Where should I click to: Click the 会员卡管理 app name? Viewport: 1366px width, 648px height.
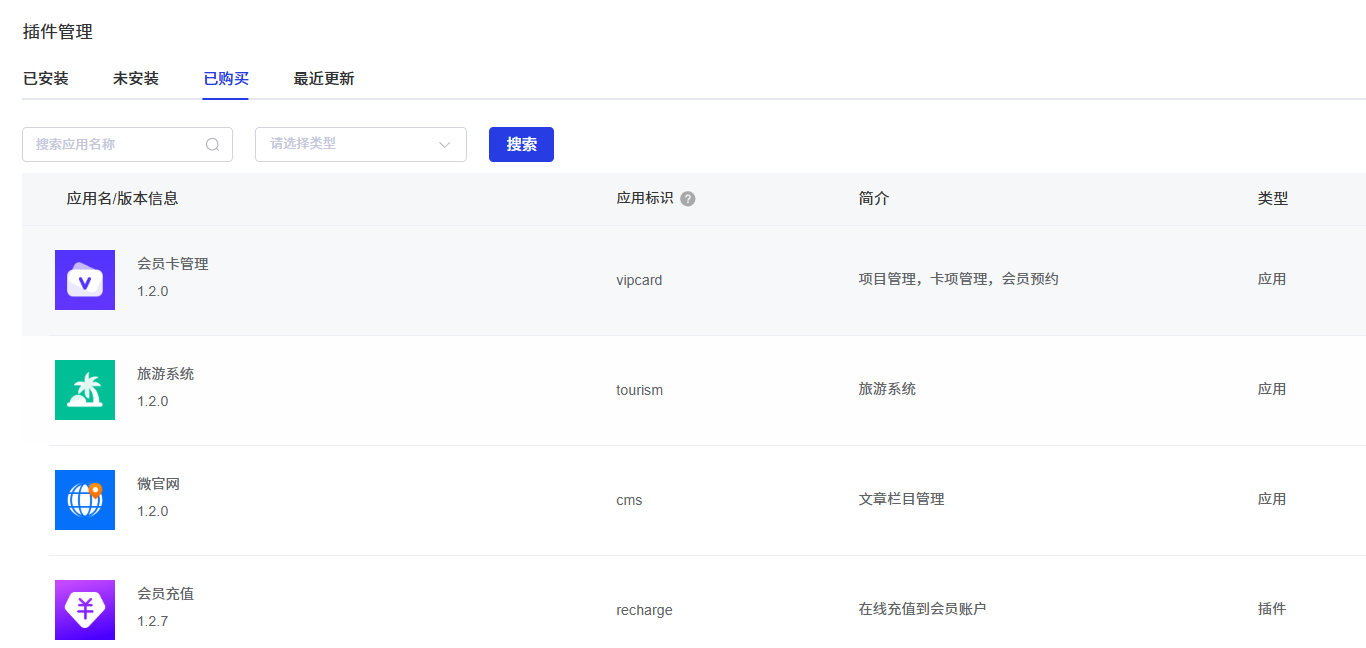pos(173,264)
